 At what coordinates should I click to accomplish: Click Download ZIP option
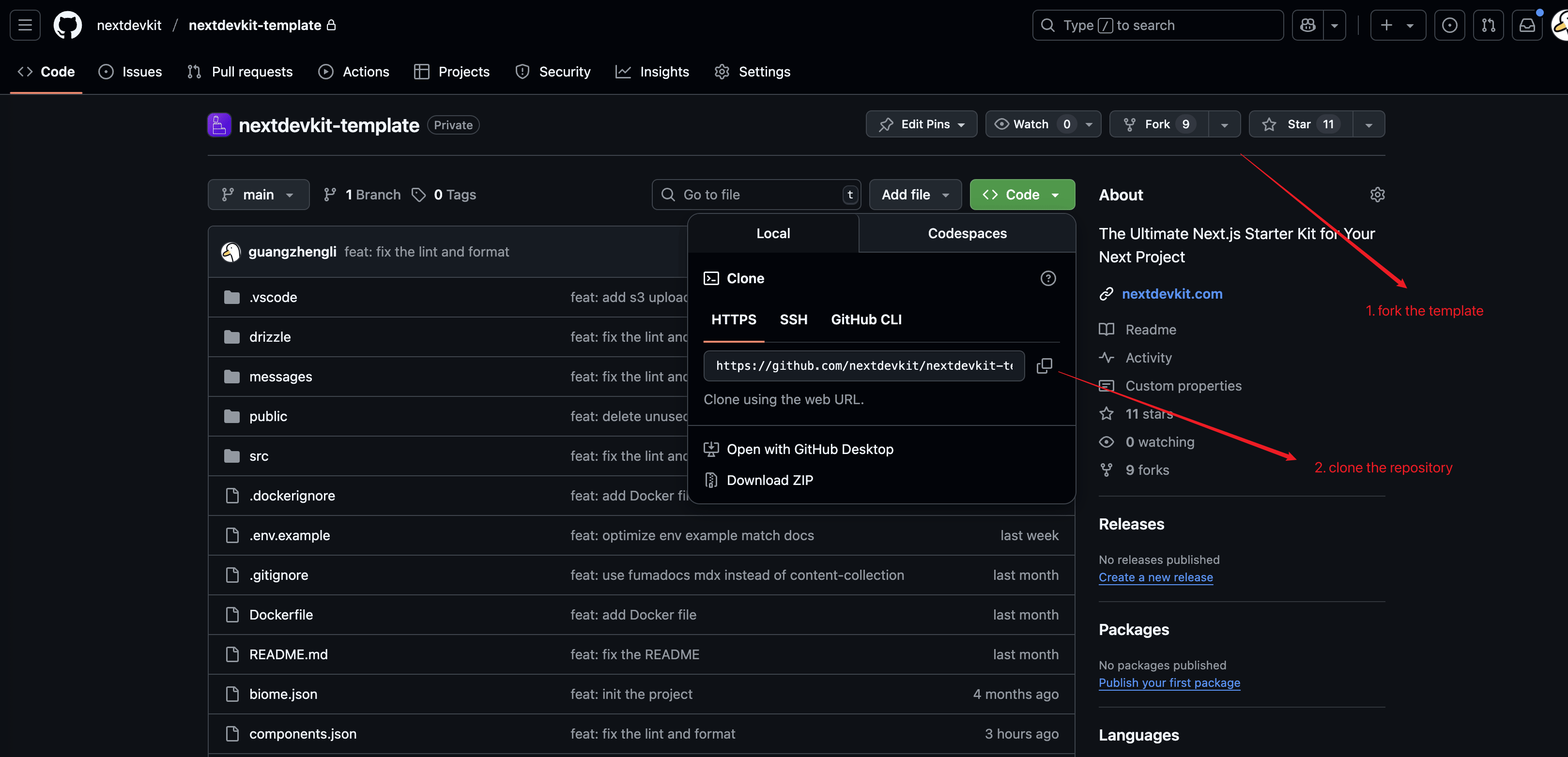pyautogui.click(x=769, y=480)
